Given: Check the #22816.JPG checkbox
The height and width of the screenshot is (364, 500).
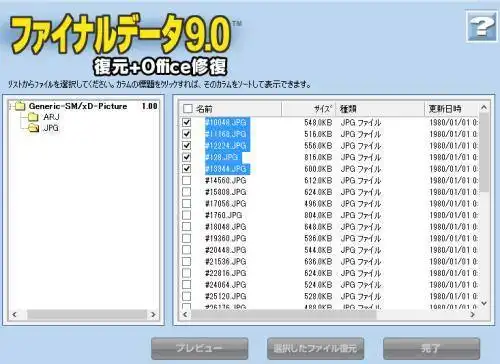Looking at the screenshot, I should (187, 273).
